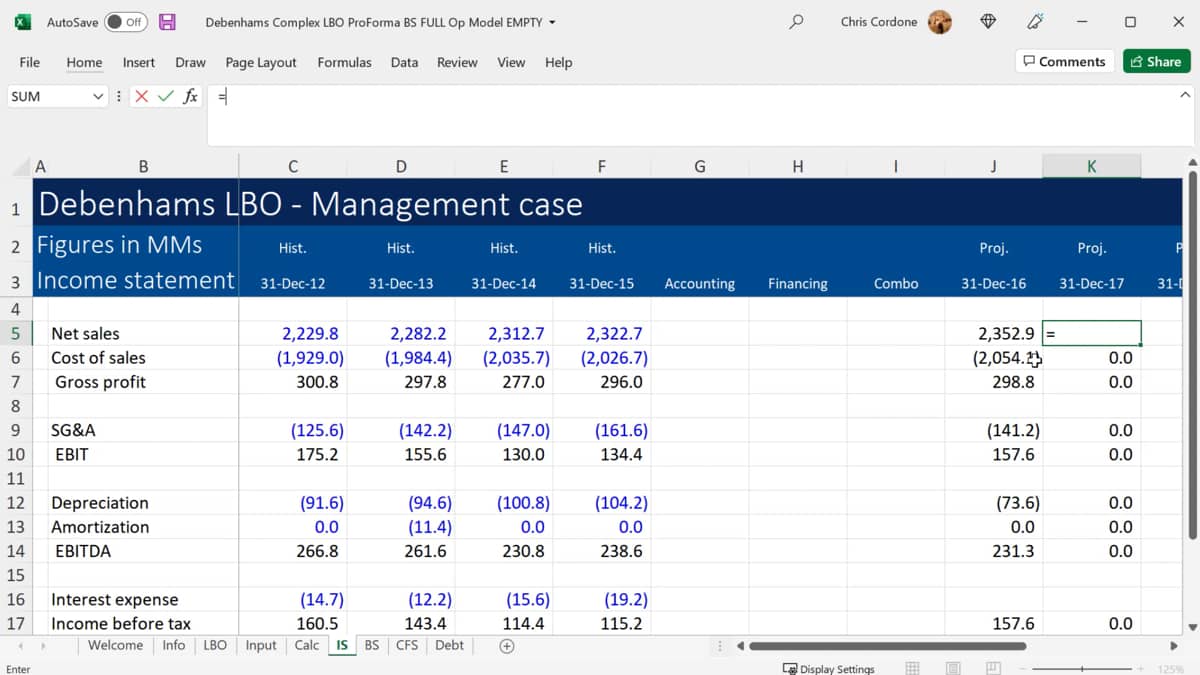
Task: Switch to Page Break Preview icon
Action: pos(993,667)
